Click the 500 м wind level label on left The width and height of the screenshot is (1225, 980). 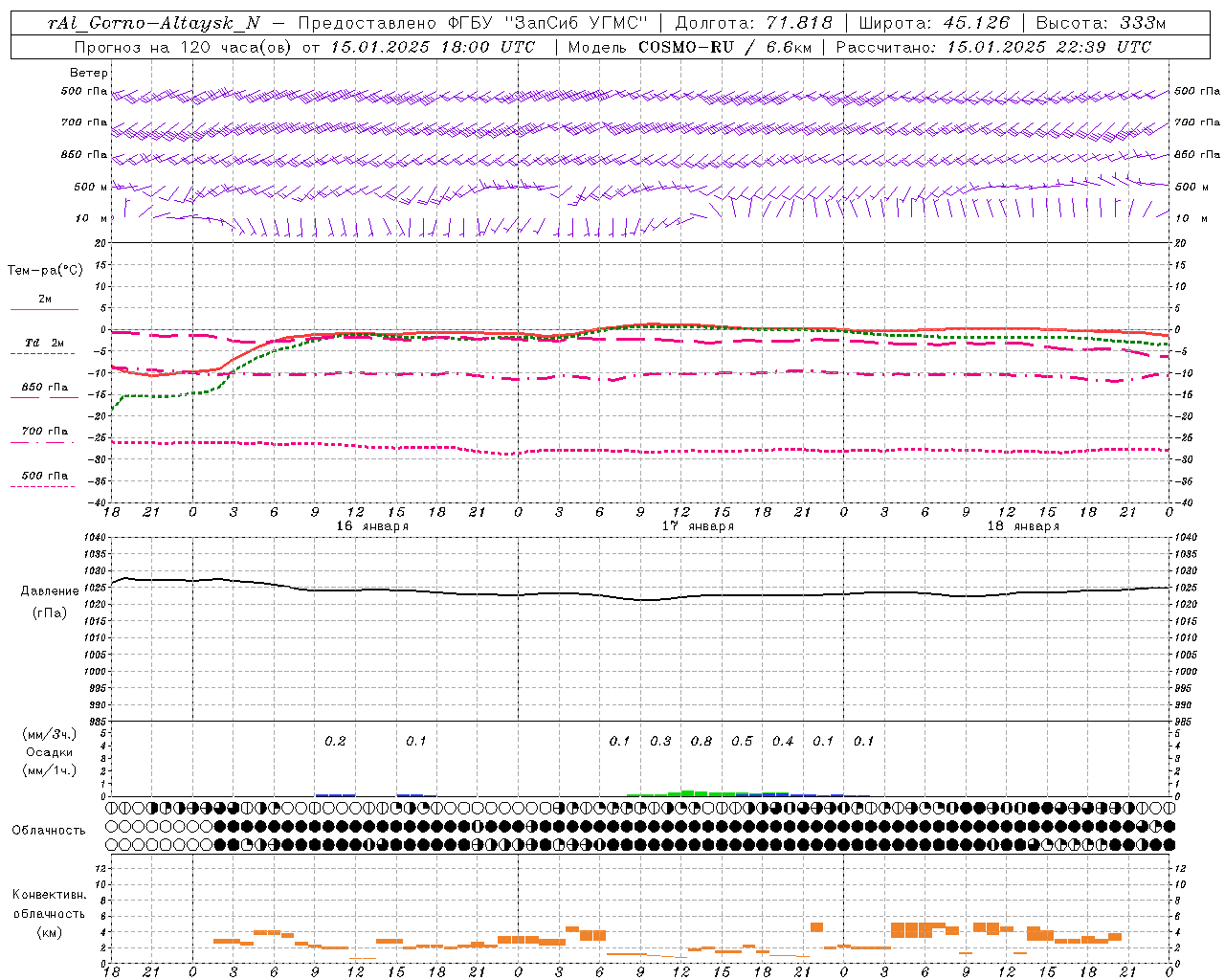click(91, 187)
